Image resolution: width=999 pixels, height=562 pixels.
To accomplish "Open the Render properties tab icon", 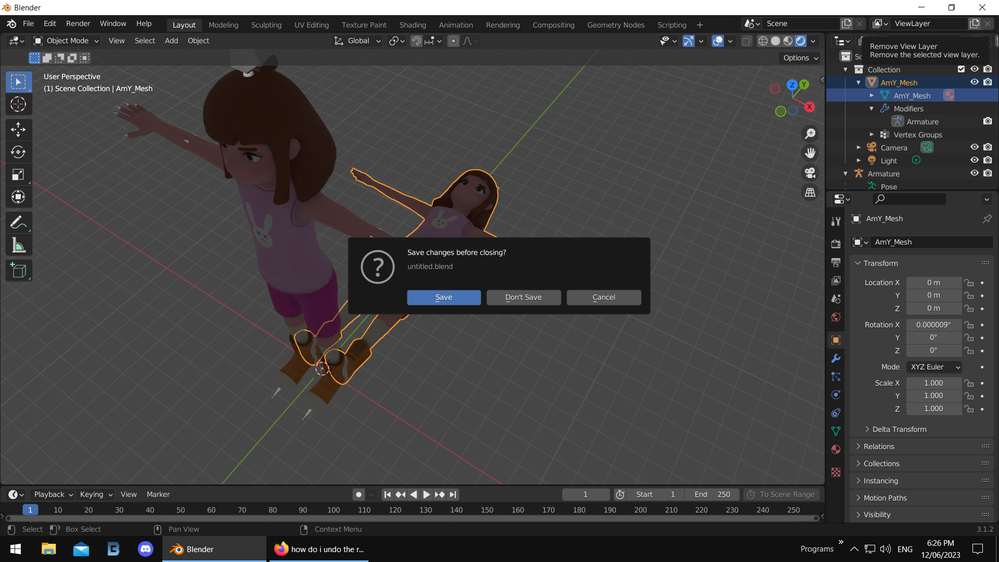I will [x=836, y=244].
